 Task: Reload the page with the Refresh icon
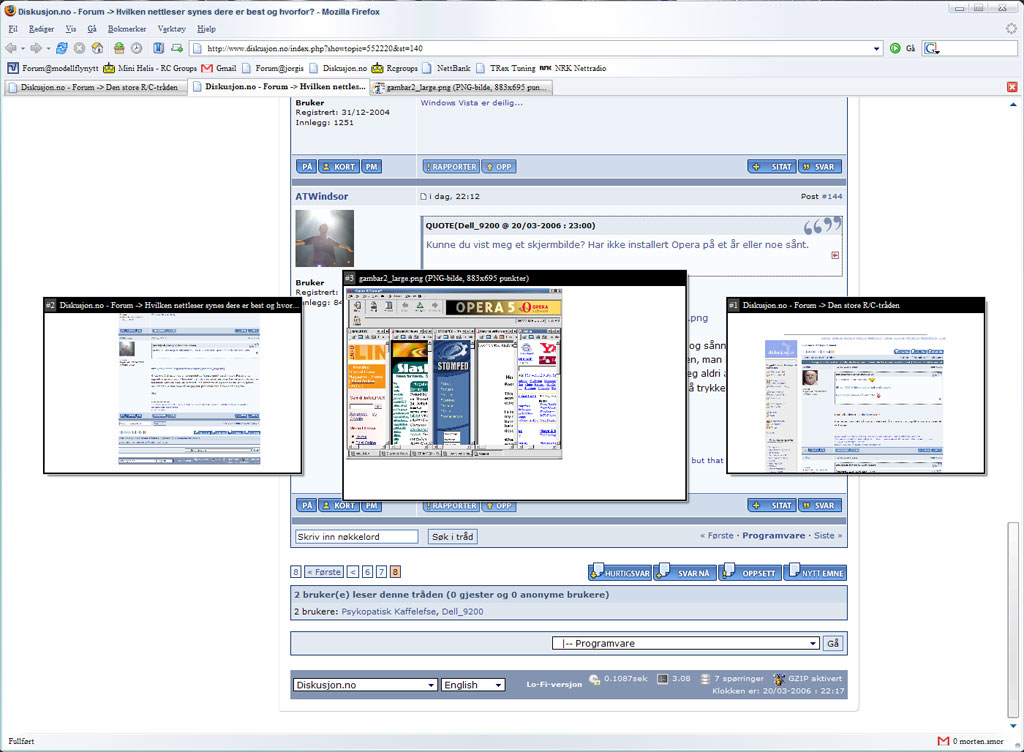(62, 48)
